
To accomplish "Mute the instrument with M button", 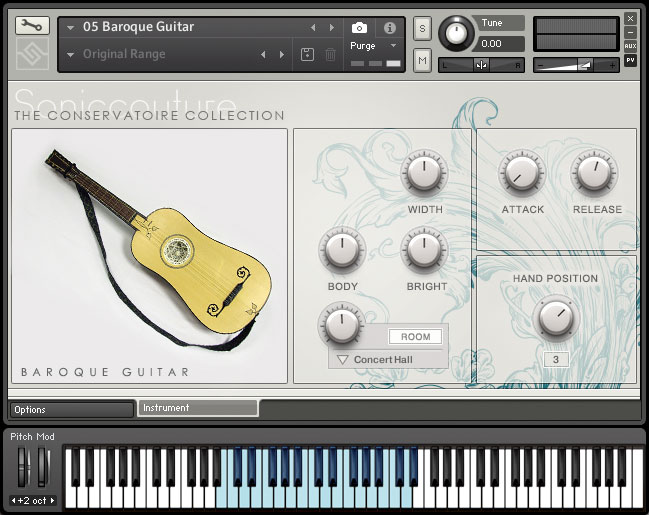I will point(422,60).
